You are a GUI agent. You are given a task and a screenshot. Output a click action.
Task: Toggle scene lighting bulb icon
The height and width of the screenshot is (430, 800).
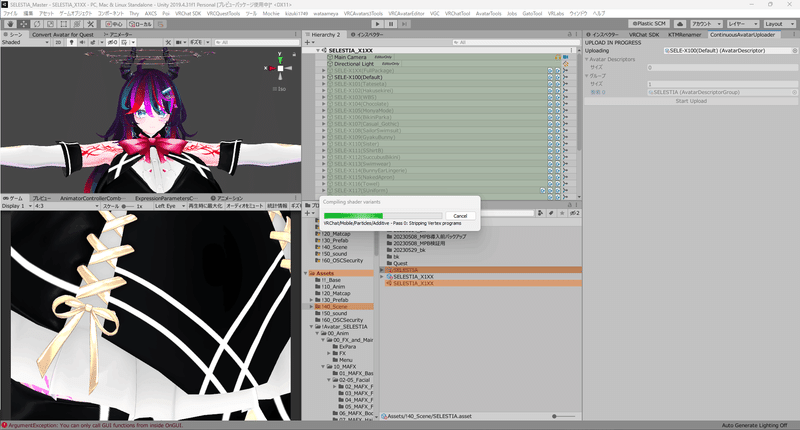[x=71, y=42]
